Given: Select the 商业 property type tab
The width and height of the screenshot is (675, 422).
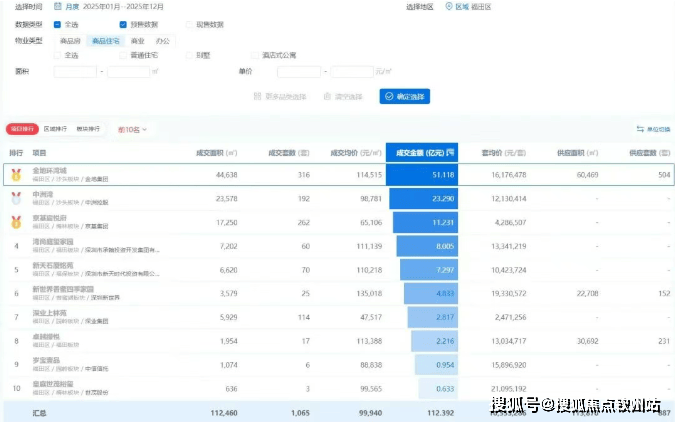Looking at the screenshot, I should 137,41.
